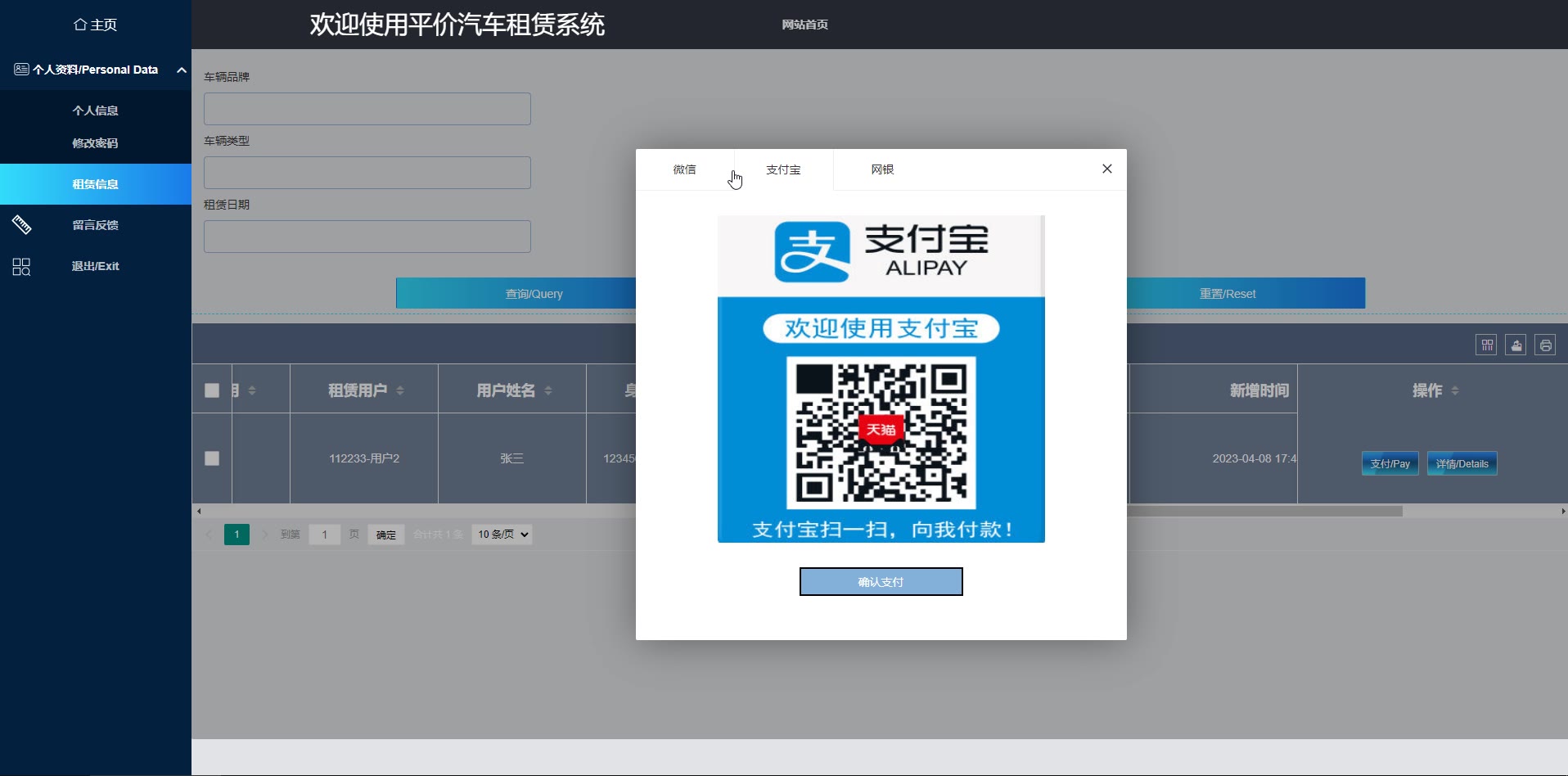This screenshot has height=776, width=1568.
Task: Click the ruler icon beside 留言反馈
Action: point(21,224)
